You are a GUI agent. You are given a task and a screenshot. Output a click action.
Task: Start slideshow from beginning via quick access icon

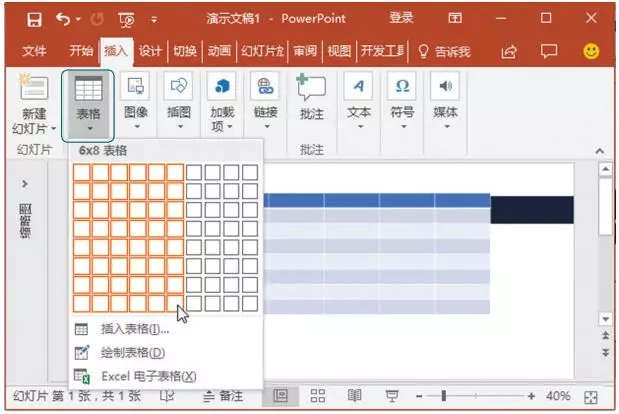[126, 19]
